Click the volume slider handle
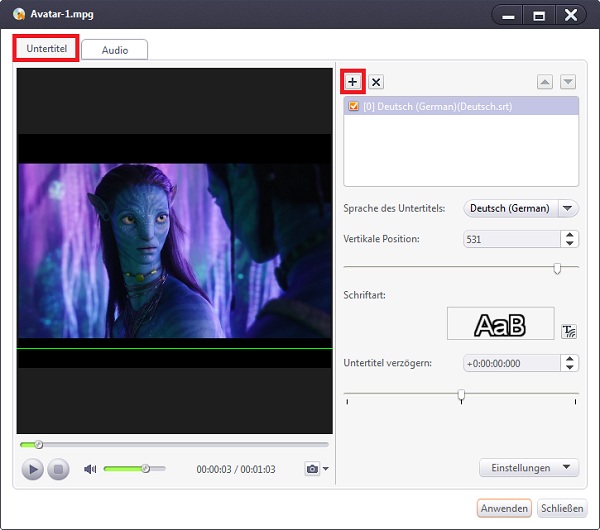This screenshot has width=600, height=530. click(x=145, y=468)
